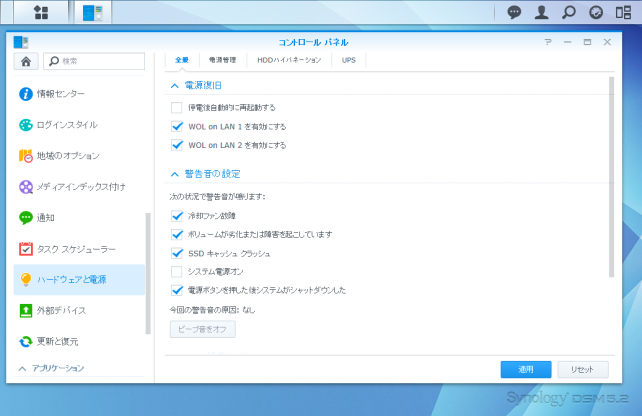Click the Control Panel title bar icon
Screen dimensions: 642x416
coord(20,42)
